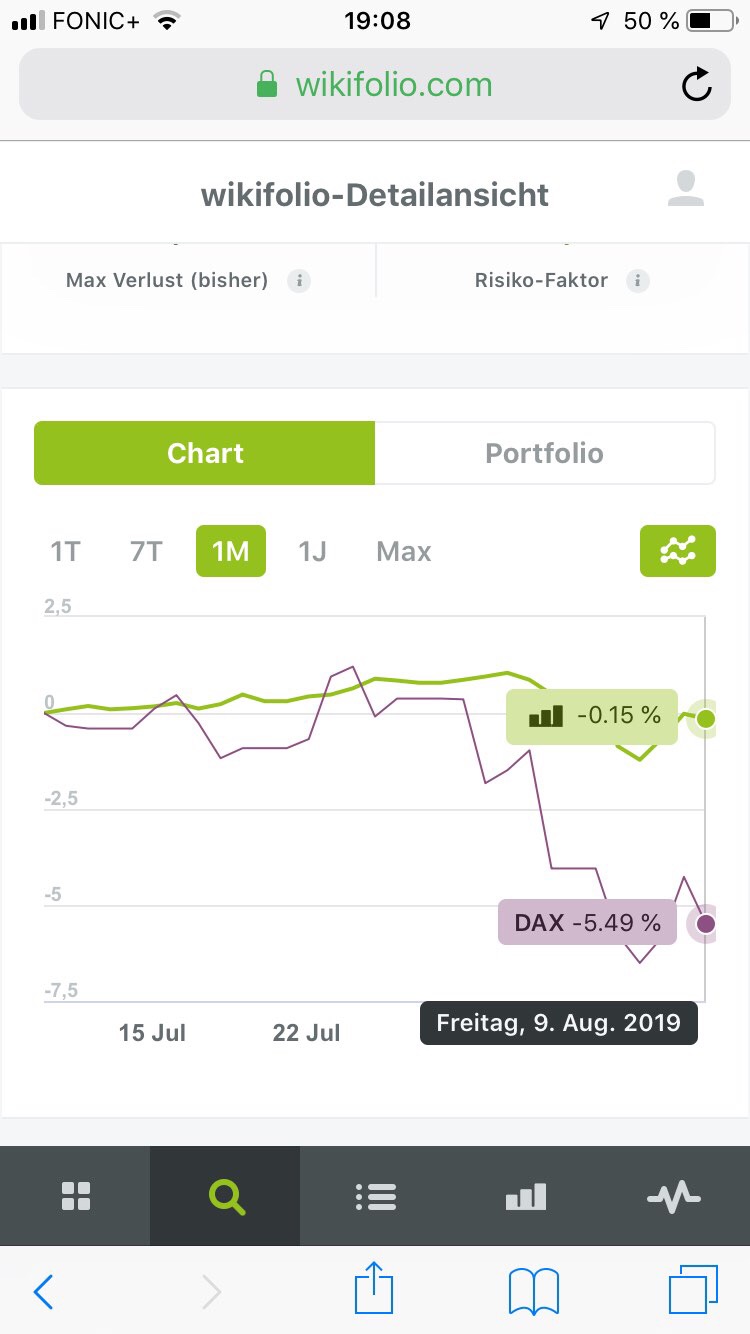Screen dimensions: 750x1334
Task: Open the list view icon
Action: (x=376, y=1196)
